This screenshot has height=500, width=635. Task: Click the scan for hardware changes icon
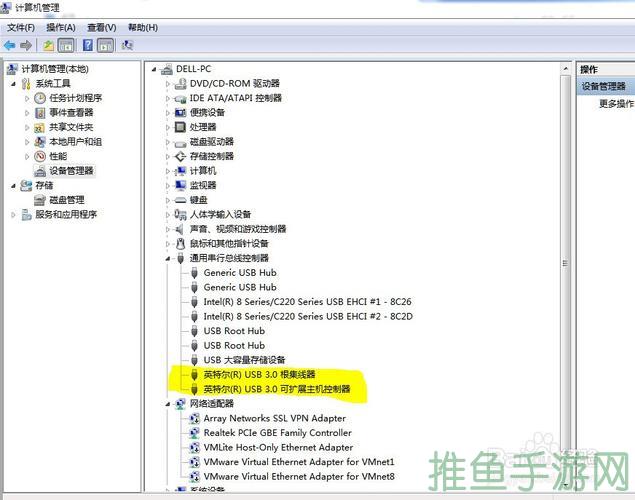127,45
